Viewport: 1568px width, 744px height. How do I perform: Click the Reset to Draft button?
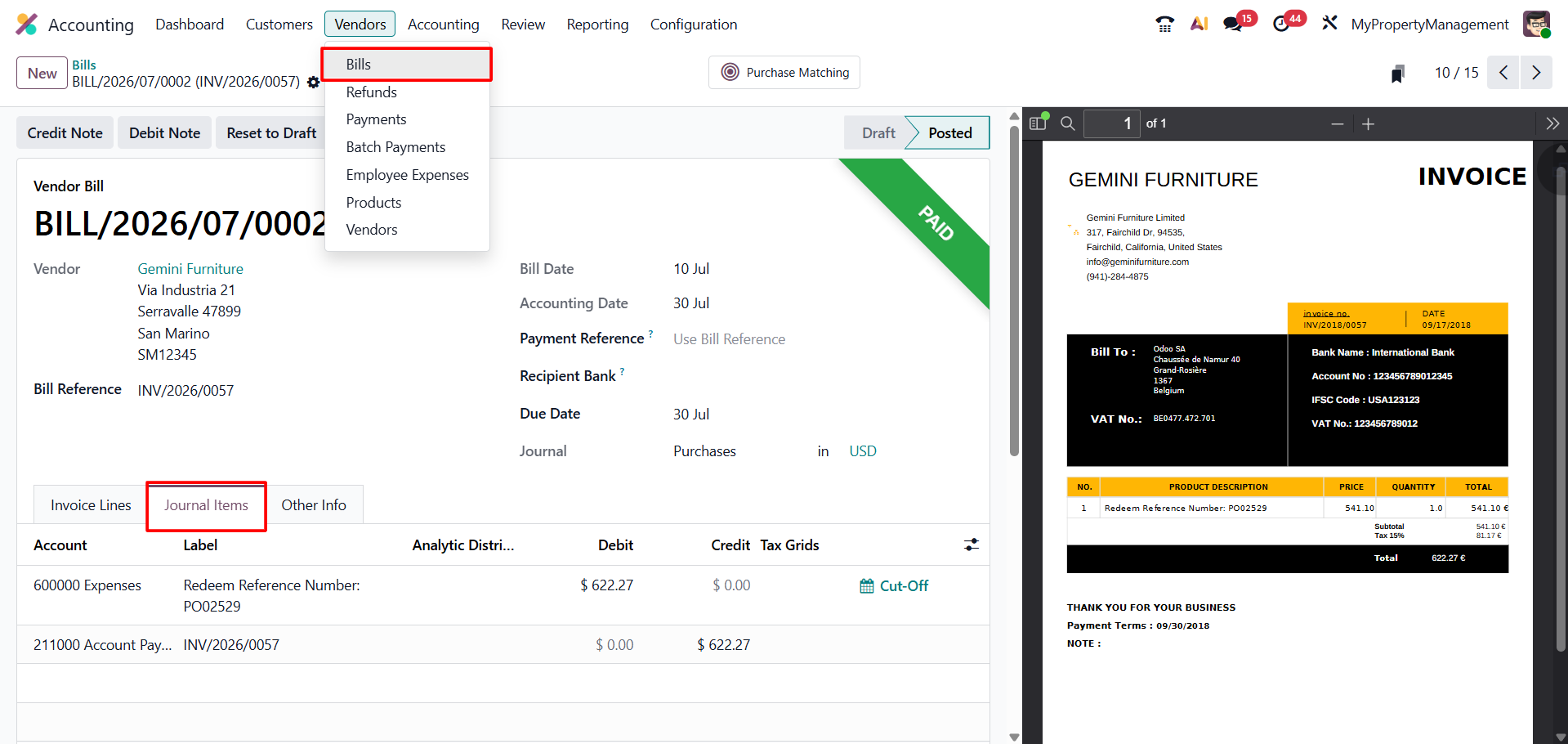pyautogui.click(x=271, y=133)
